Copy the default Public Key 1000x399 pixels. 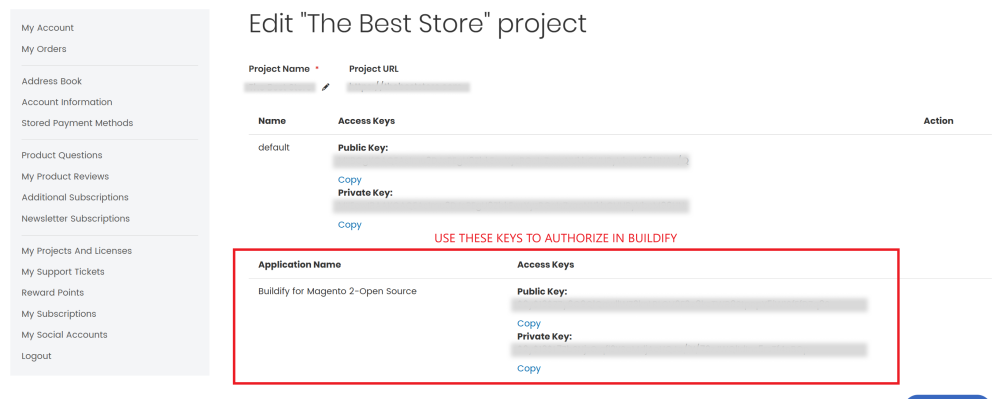349,180
